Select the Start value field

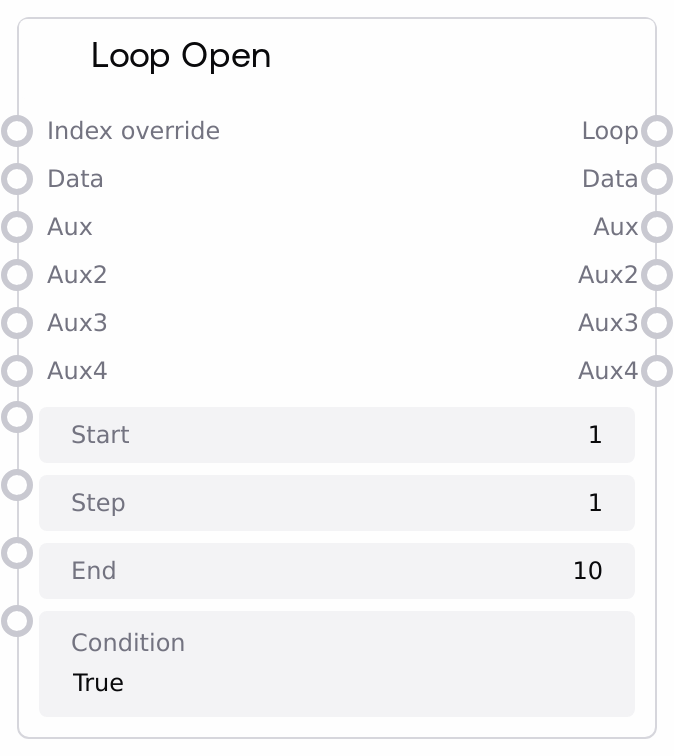point(336,435)
